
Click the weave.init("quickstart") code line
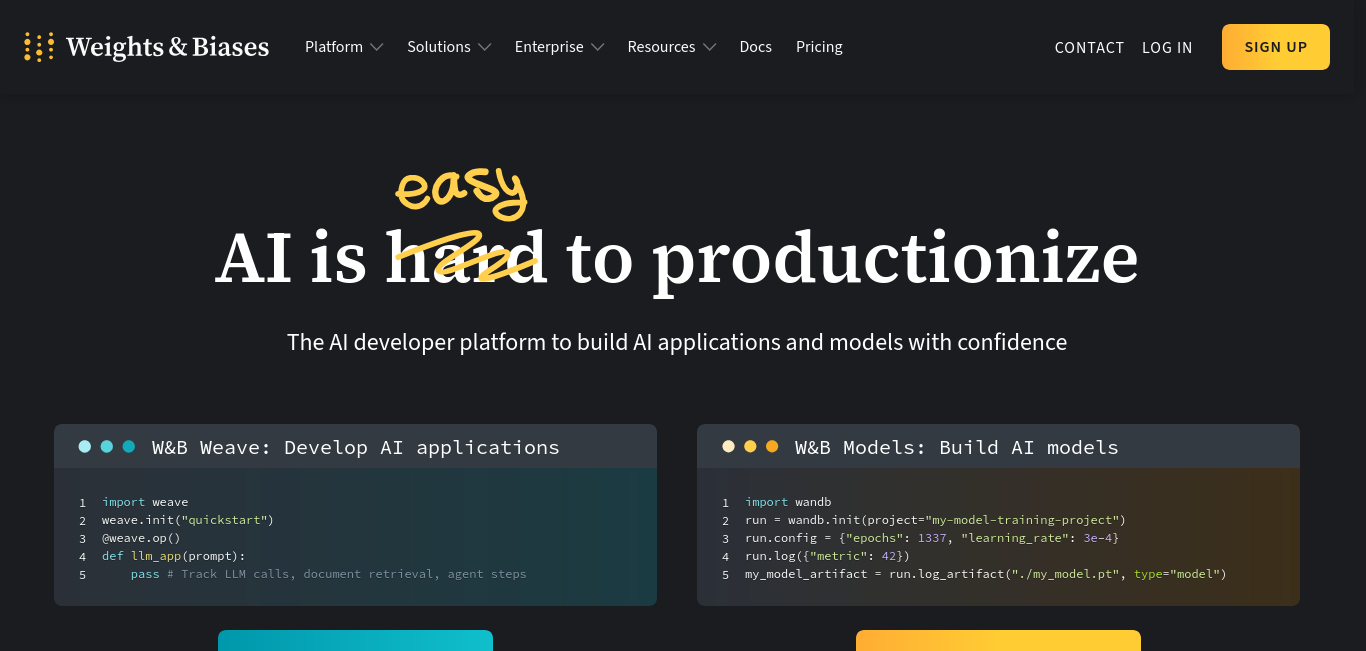pos(188,520)
